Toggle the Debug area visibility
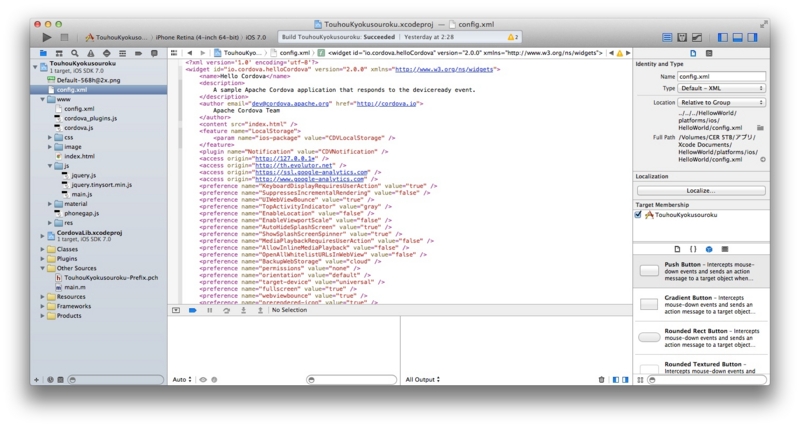800x427 pixels. [737, 37]
